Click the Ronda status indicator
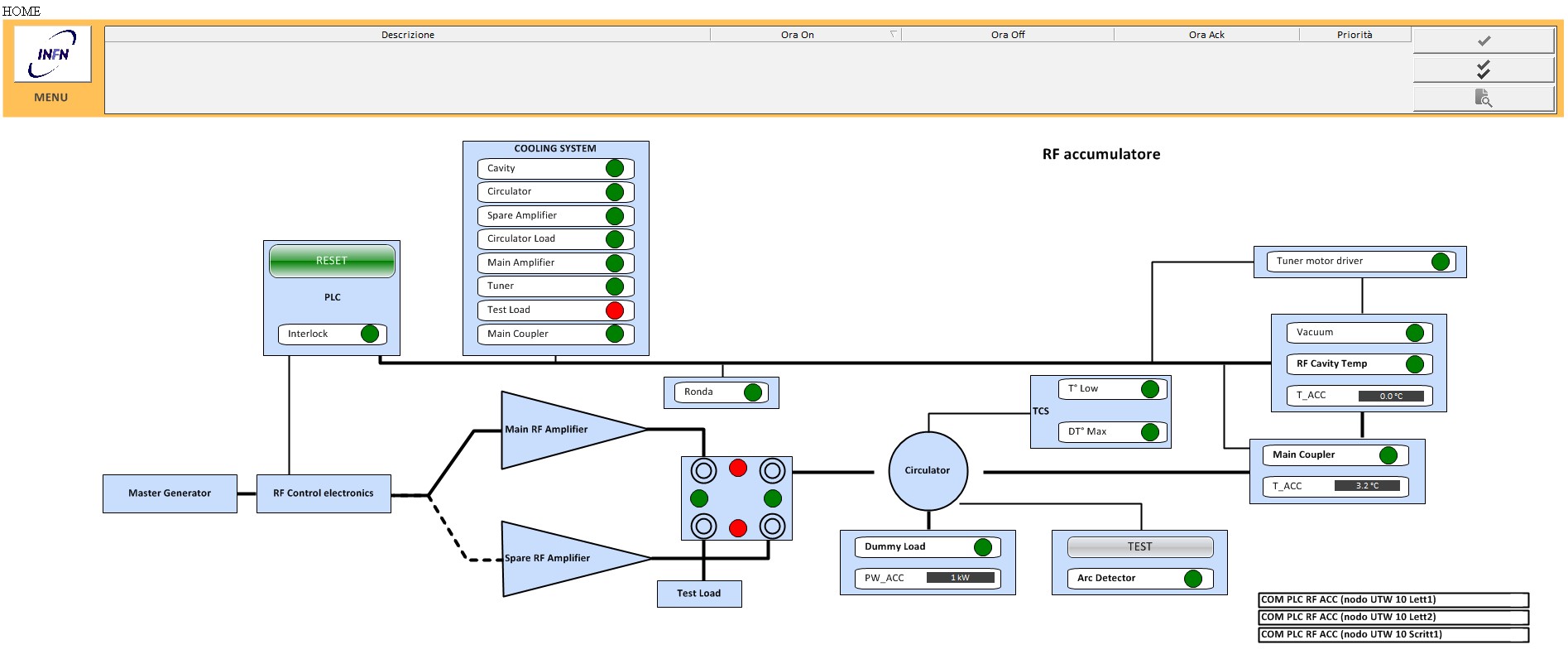Screen dimensions: 1568x659 pyautogui.click(x=753, y=392)
